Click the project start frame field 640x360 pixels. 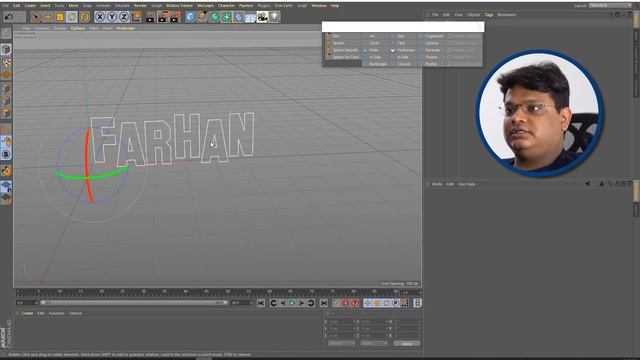[27, 303]
